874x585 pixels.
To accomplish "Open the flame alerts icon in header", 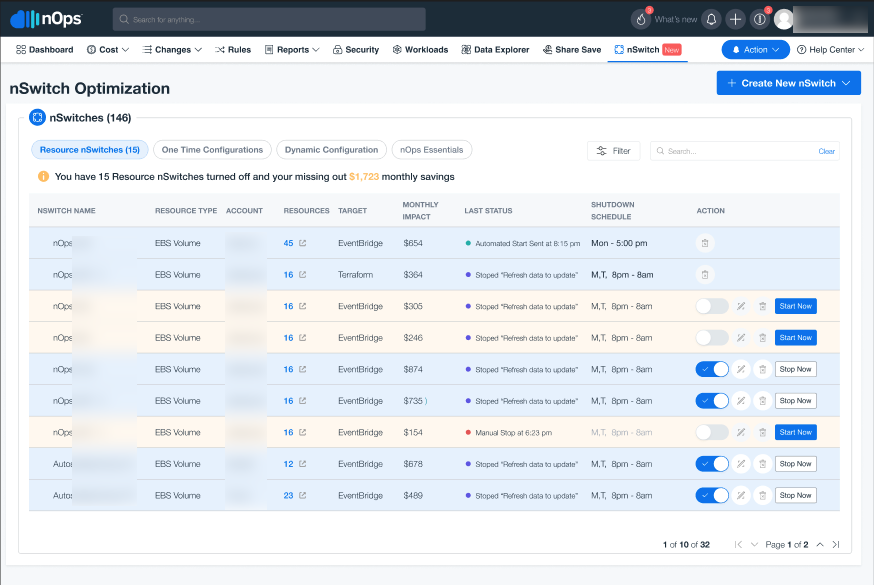I will point(641,20).
